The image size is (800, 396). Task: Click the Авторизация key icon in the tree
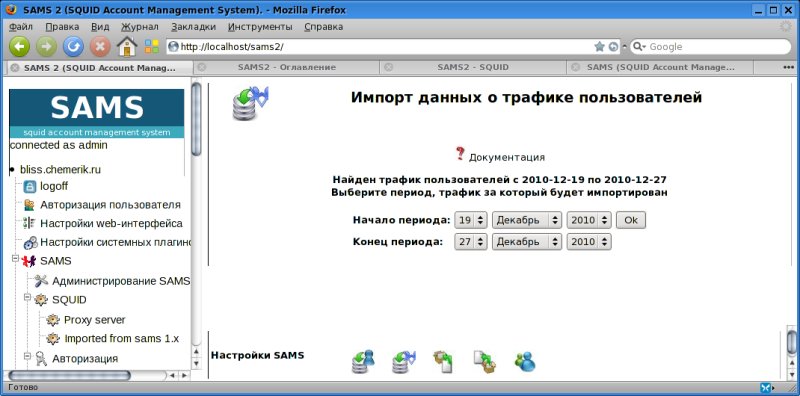(41, 359)
